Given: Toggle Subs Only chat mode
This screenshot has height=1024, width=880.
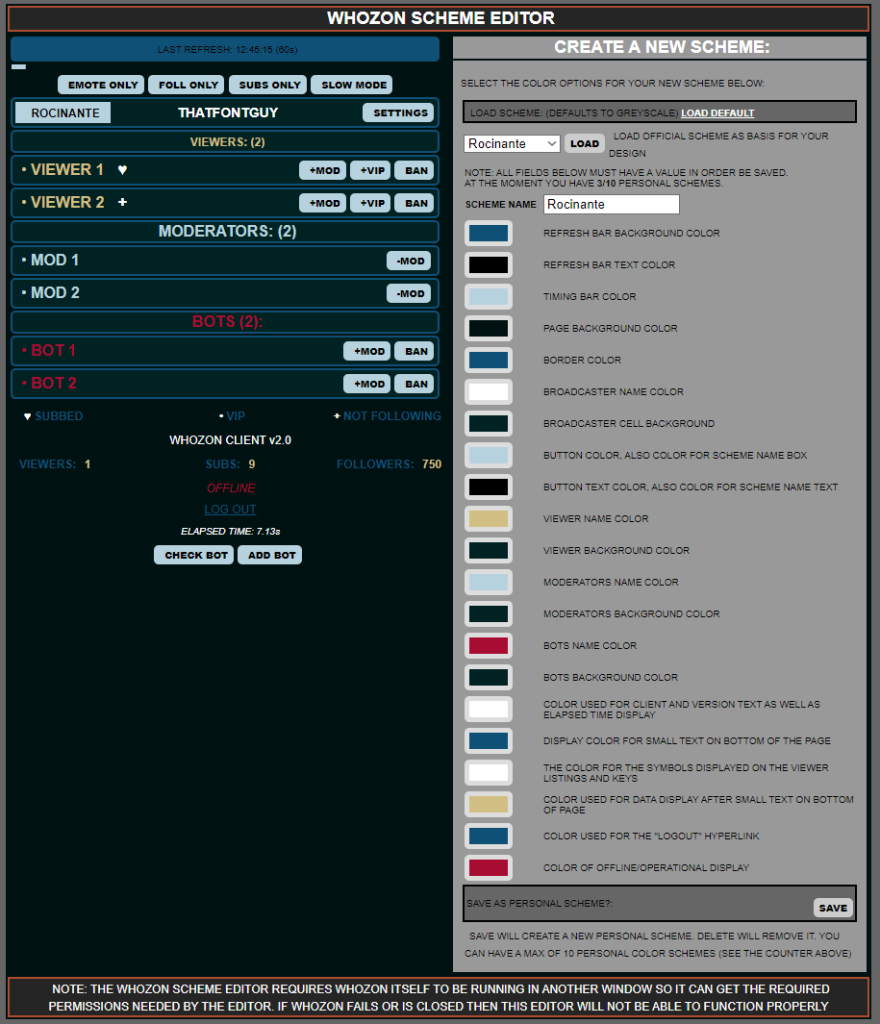Looking at the screenshot, I should click(268, 85).
